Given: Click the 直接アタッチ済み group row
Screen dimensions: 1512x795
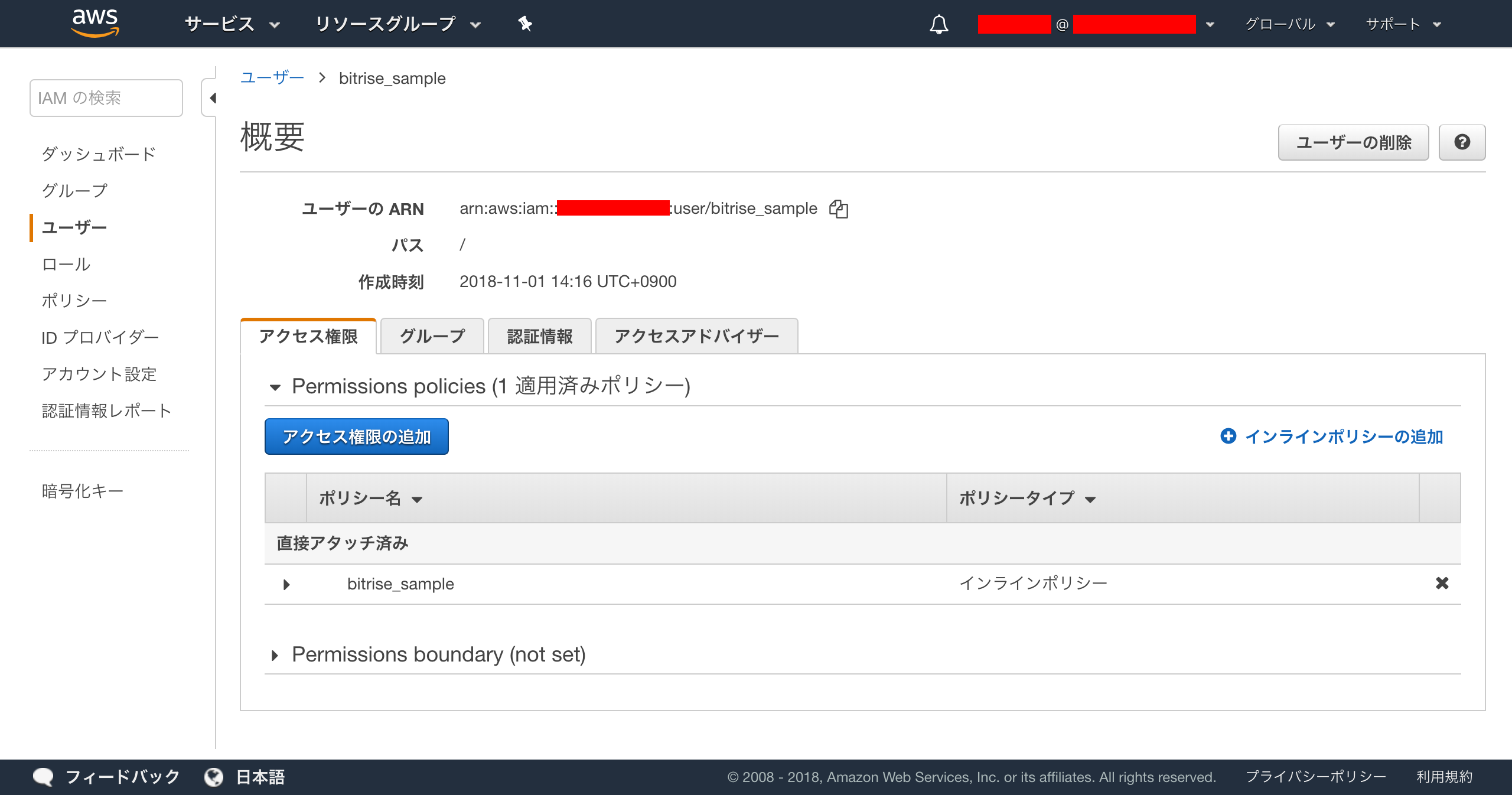Looking at the screenshot, I should coord(862,543).
